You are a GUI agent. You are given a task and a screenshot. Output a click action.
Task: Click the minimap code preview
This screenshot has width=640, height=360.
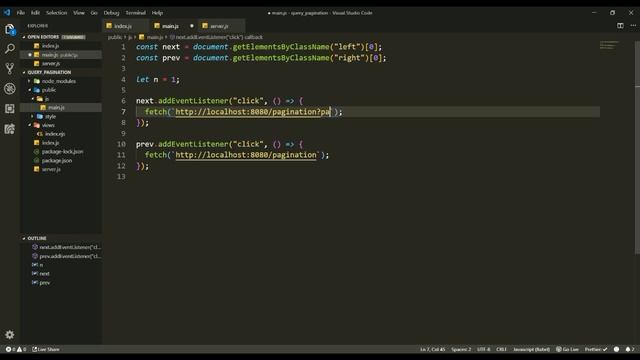point(609,45)
